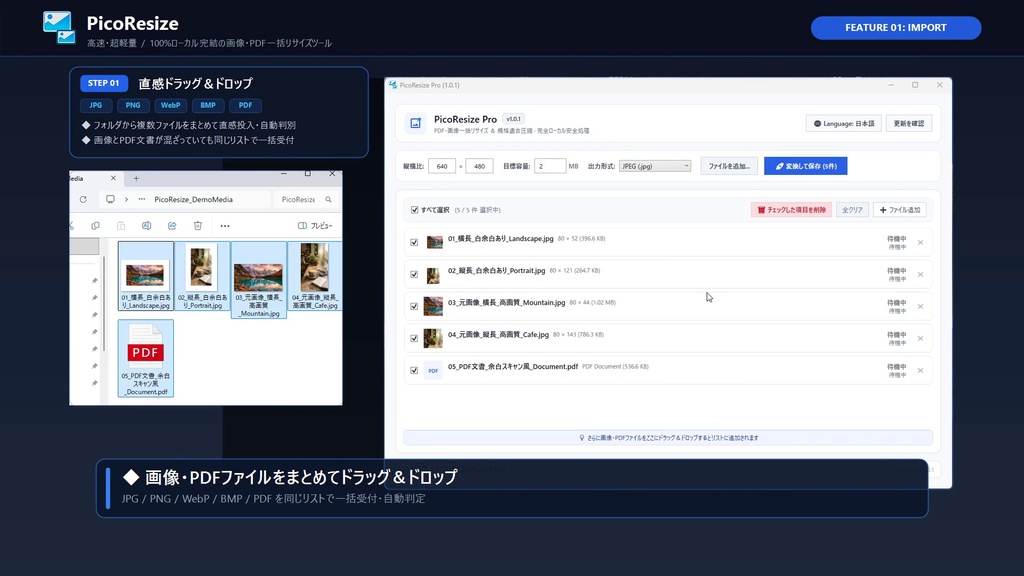This screenshot has width=1024, height=576.
Task: Uncheck the 03_元画像_横長_高画質_Mountain.jpg row checkbox
Action: (414, 306)
